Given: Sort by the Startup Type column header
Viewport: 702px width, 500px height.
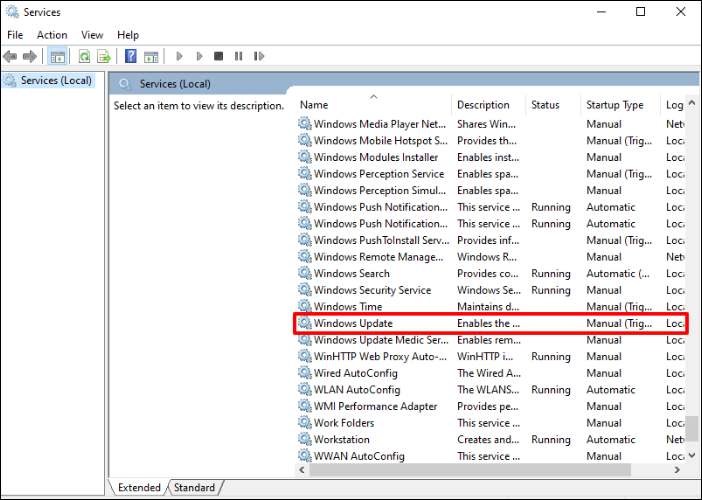Looking at the screenshot, I should [x=614, y=105].
